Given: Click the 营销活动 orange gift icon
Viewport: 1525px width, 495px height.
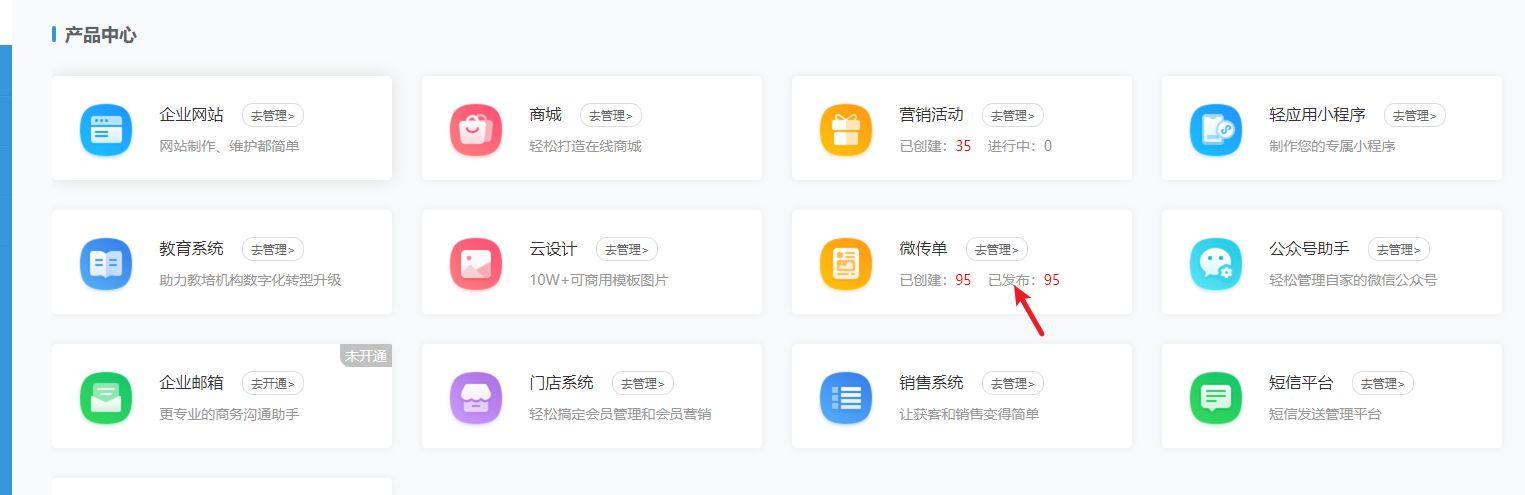Looking at the screenshot, I should click(x=846, y=130).
